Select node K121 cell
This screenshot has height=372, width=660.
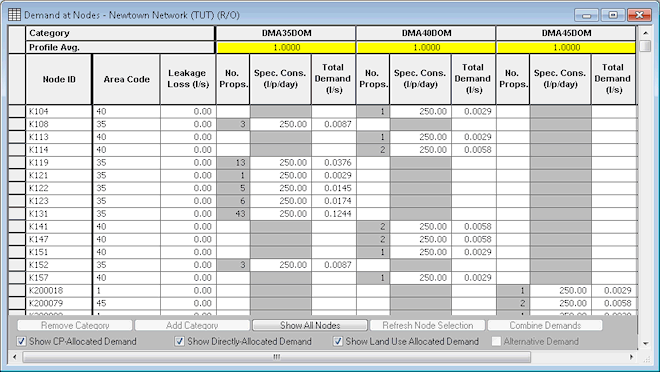point(59,175)
